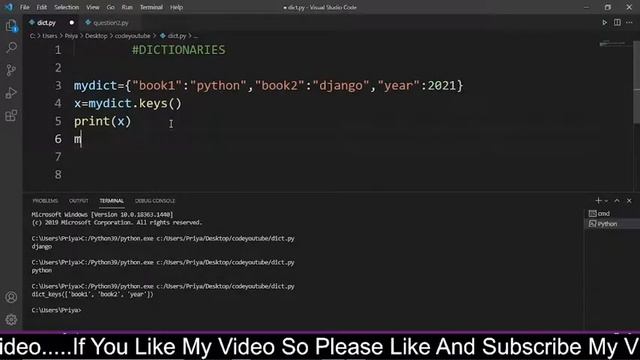Viewport: 640px width, 360px height.
Task: Switch to the Problems panel tab
Action: pyautogui.click(x=45, y=201)
